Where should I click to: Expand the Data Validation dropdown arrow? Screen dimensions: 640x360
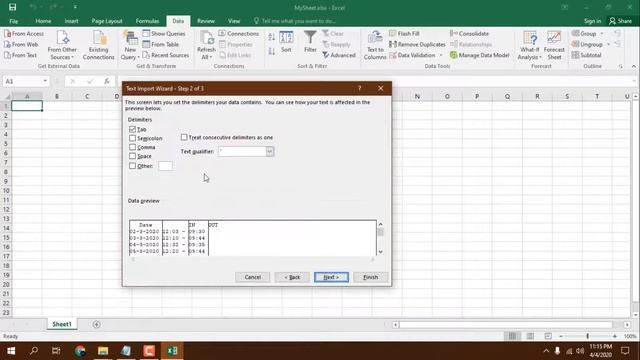pyautogui.click(x=441, y=55)
